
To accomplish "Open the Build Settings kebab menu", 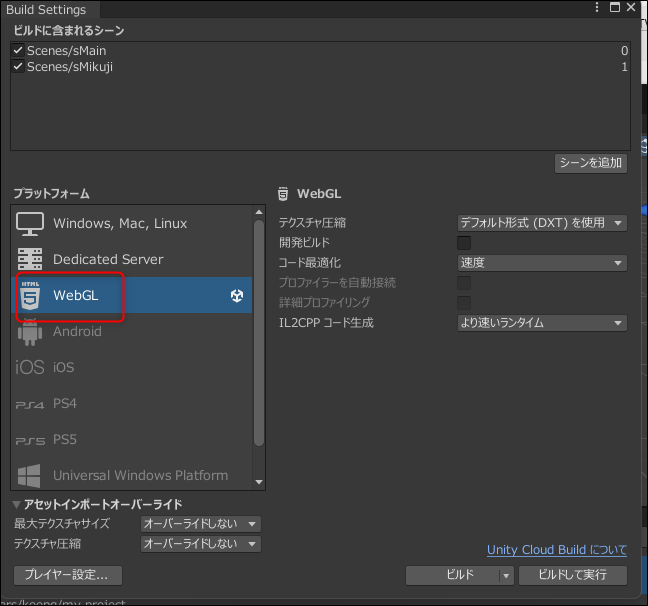I will click(597, 7).
